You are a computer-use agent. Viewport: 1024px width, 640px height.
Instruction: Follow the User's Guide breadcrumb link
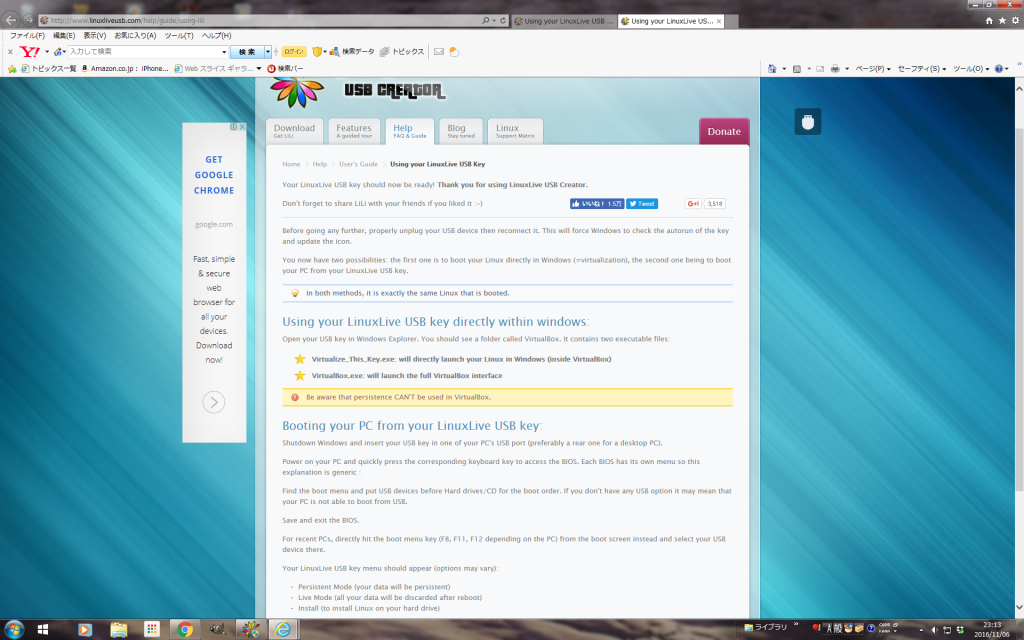pos(358,164)
